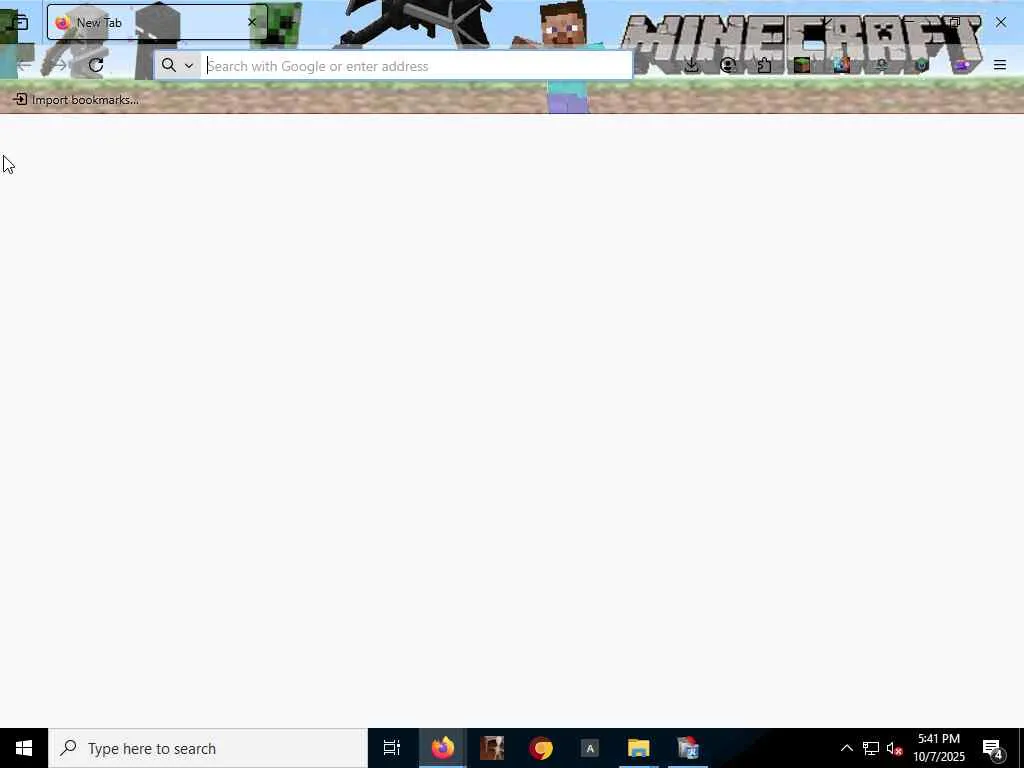Open the gray 'A' taskbar app
1024x768 pixels.
pyautogui.click(x=590, y=748)
